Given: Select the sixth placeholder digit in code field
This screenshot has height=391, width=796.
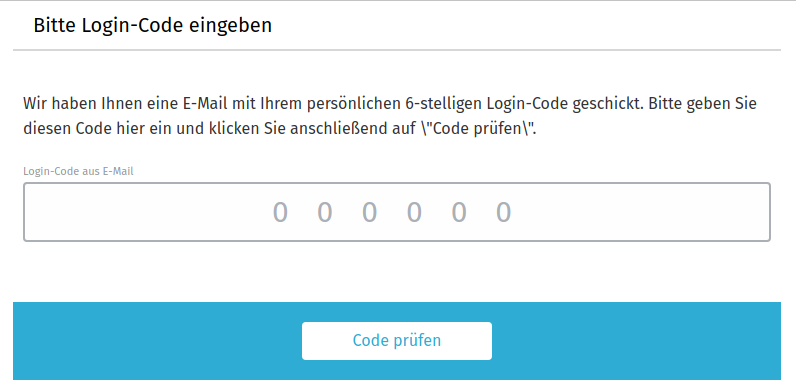Looking at the screenshot, I should [x=503, y=212].
